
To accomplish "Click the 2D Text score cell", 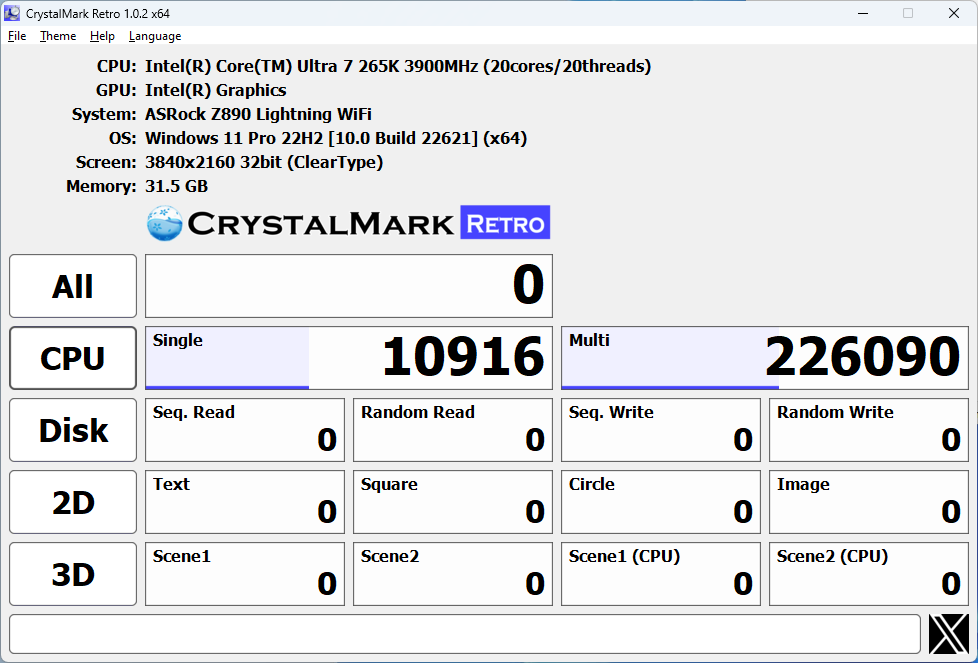I will click(x=244, y=502).
